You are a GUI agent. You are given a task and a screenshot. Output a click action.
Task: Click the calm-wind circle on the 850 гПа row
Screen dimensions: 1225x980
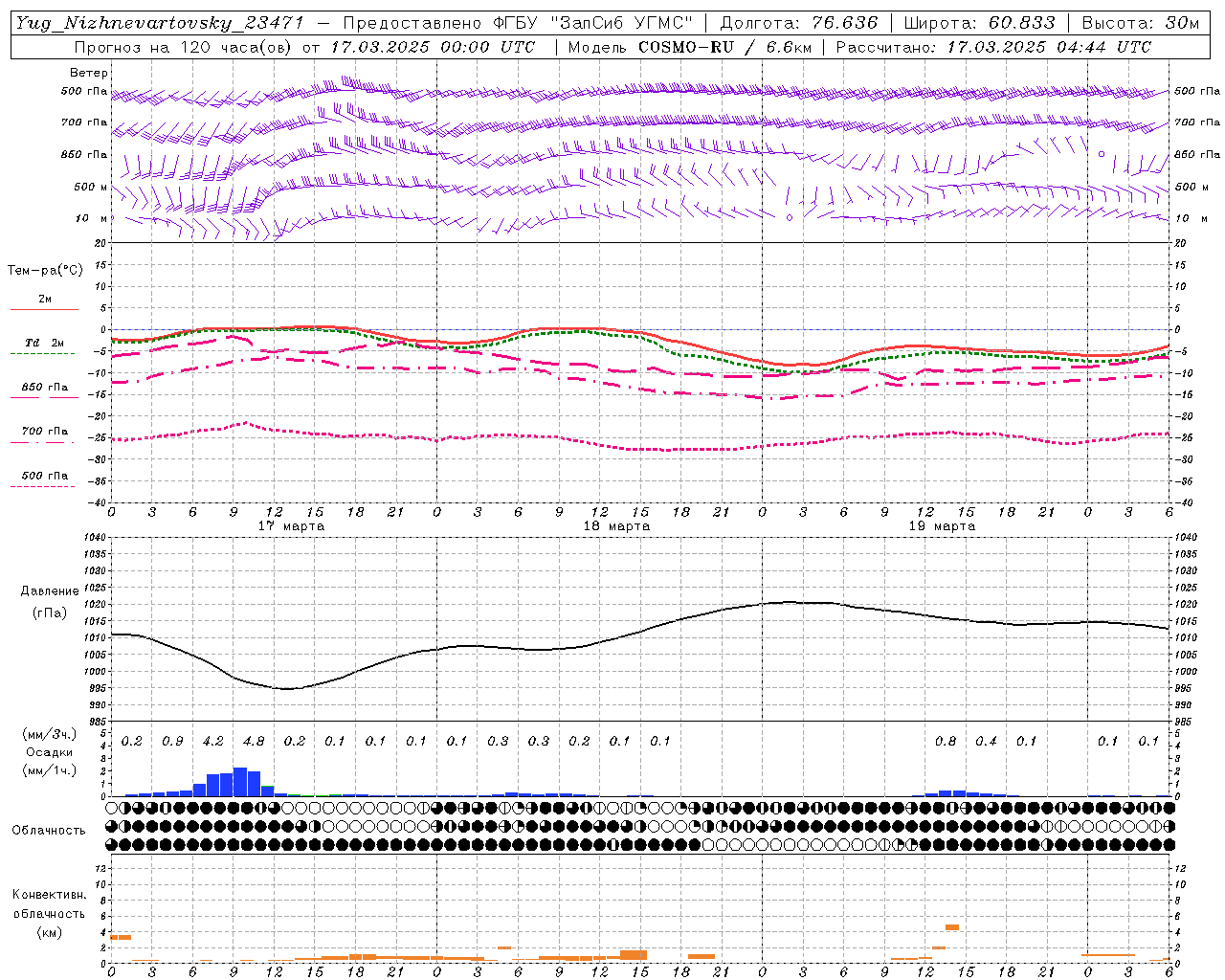tap(1102, 153)
